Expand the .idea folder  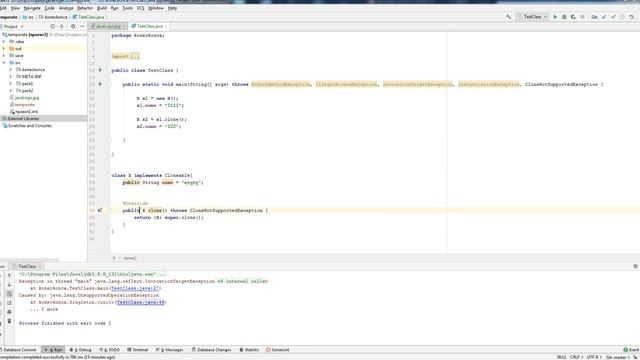pos(4,41)
